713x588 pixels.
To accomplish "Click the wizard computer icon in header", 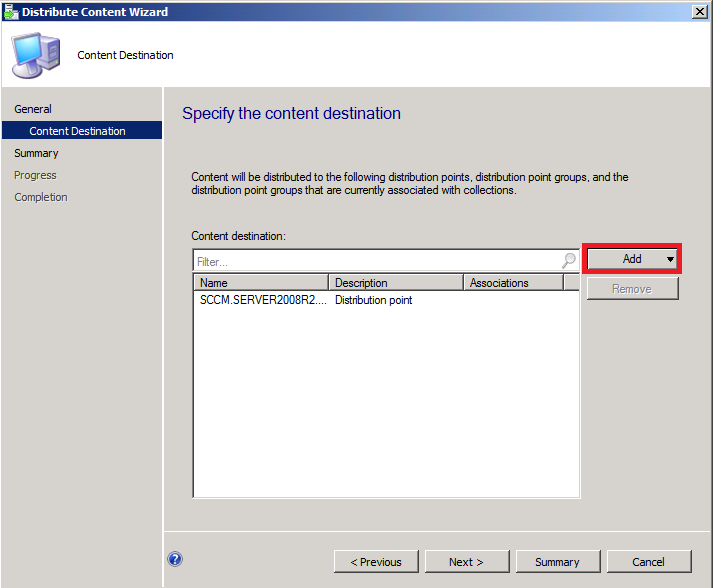I will pos(36,55).
